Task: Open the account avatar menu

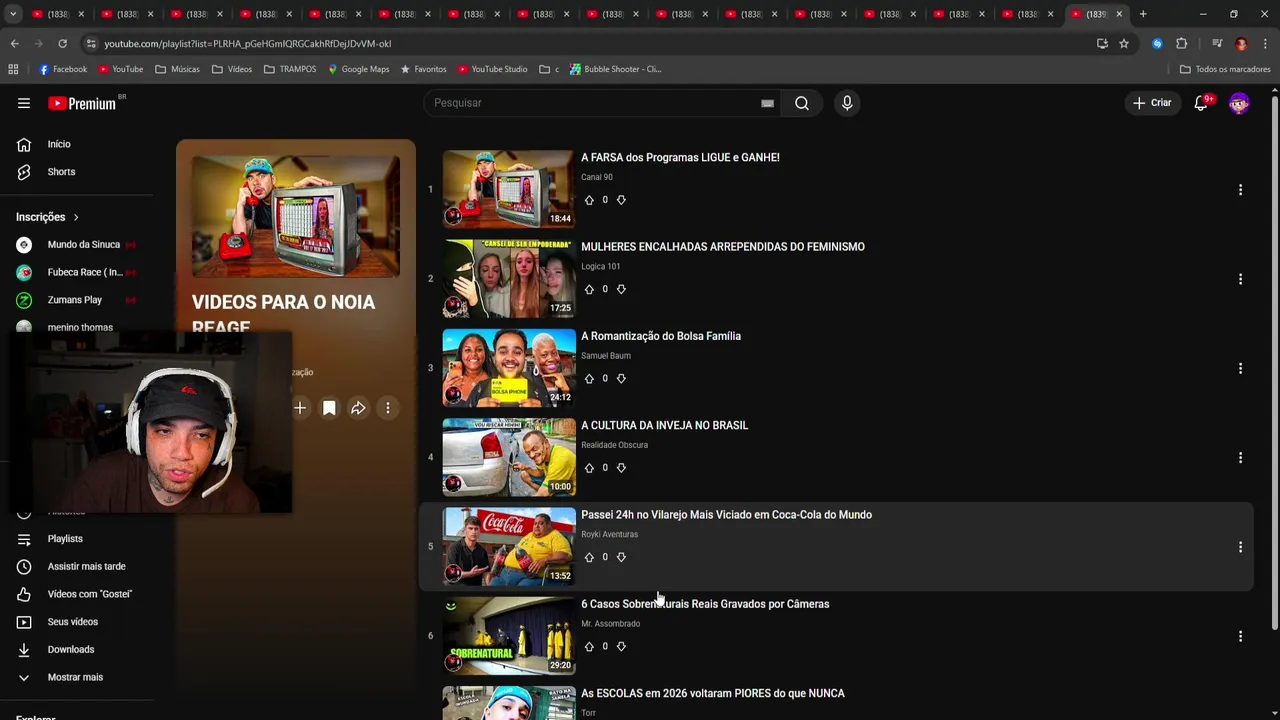Action: point(1239,103)
